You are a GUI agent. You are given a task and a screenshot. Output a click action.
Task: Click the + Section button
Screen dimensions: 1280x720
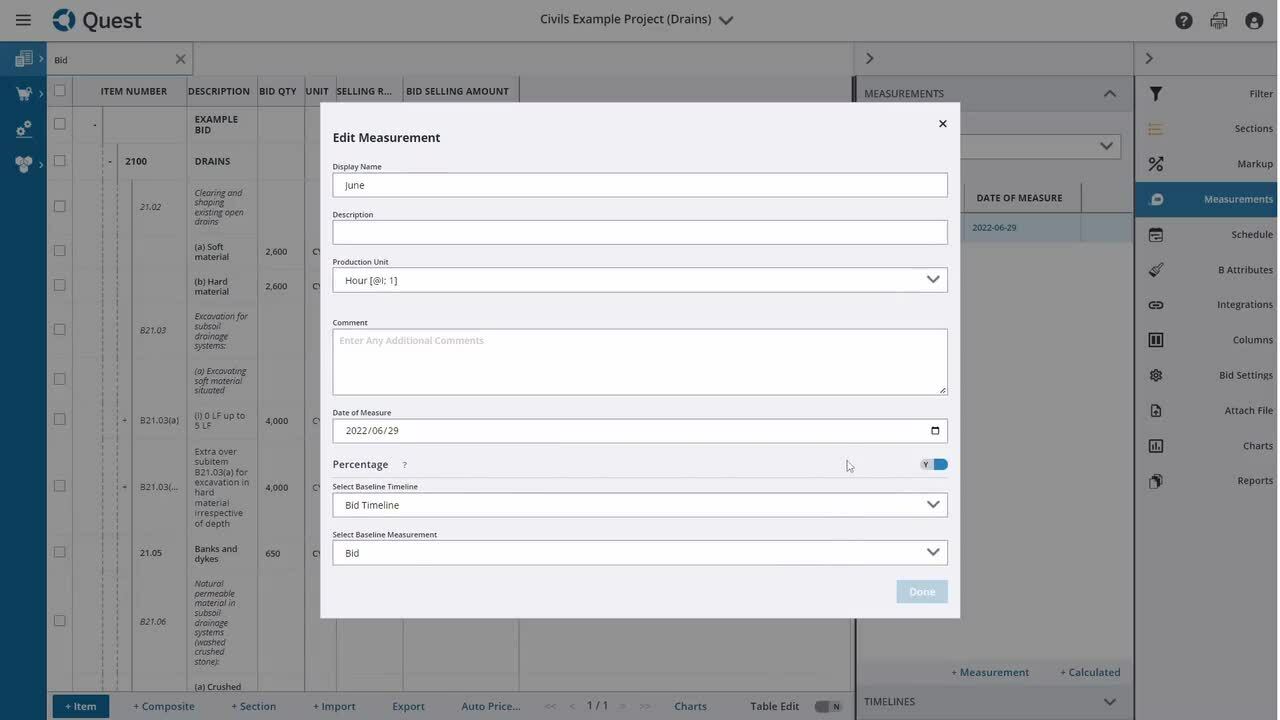click(x=254, y=706)
